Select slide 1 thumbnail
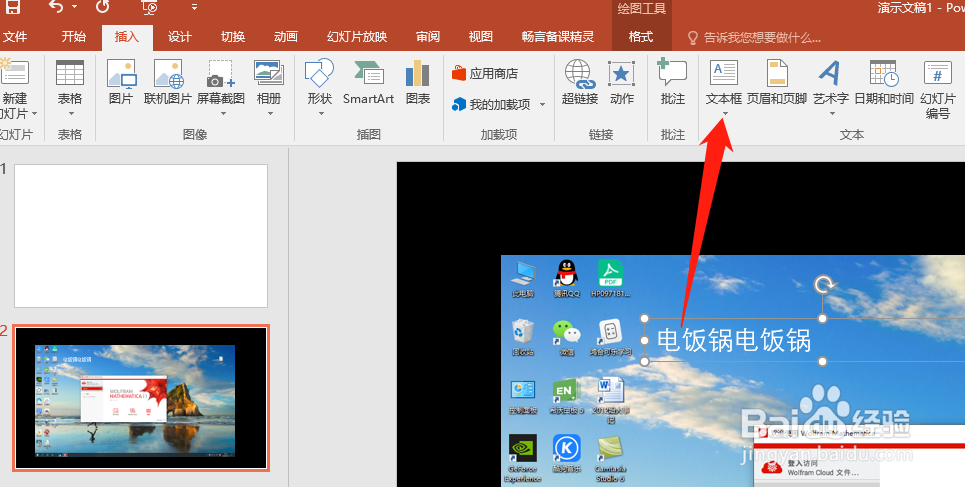 [141, 236]
